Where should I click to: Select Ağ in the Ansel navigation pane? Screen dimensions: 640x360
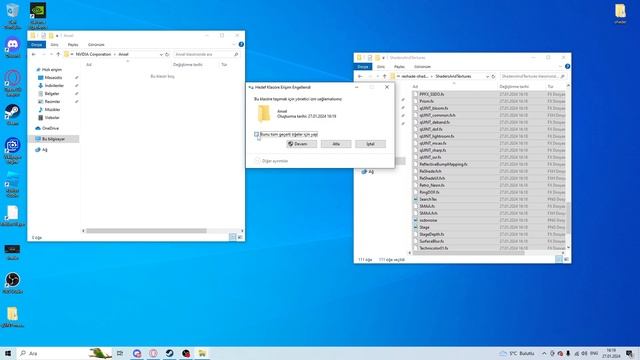click(44, 150)
